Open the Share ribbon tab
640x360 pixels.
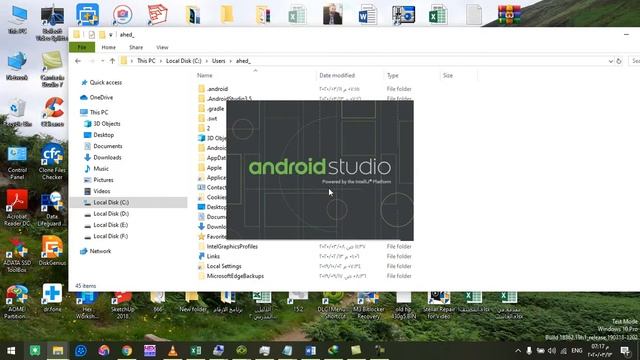(136, 47)
